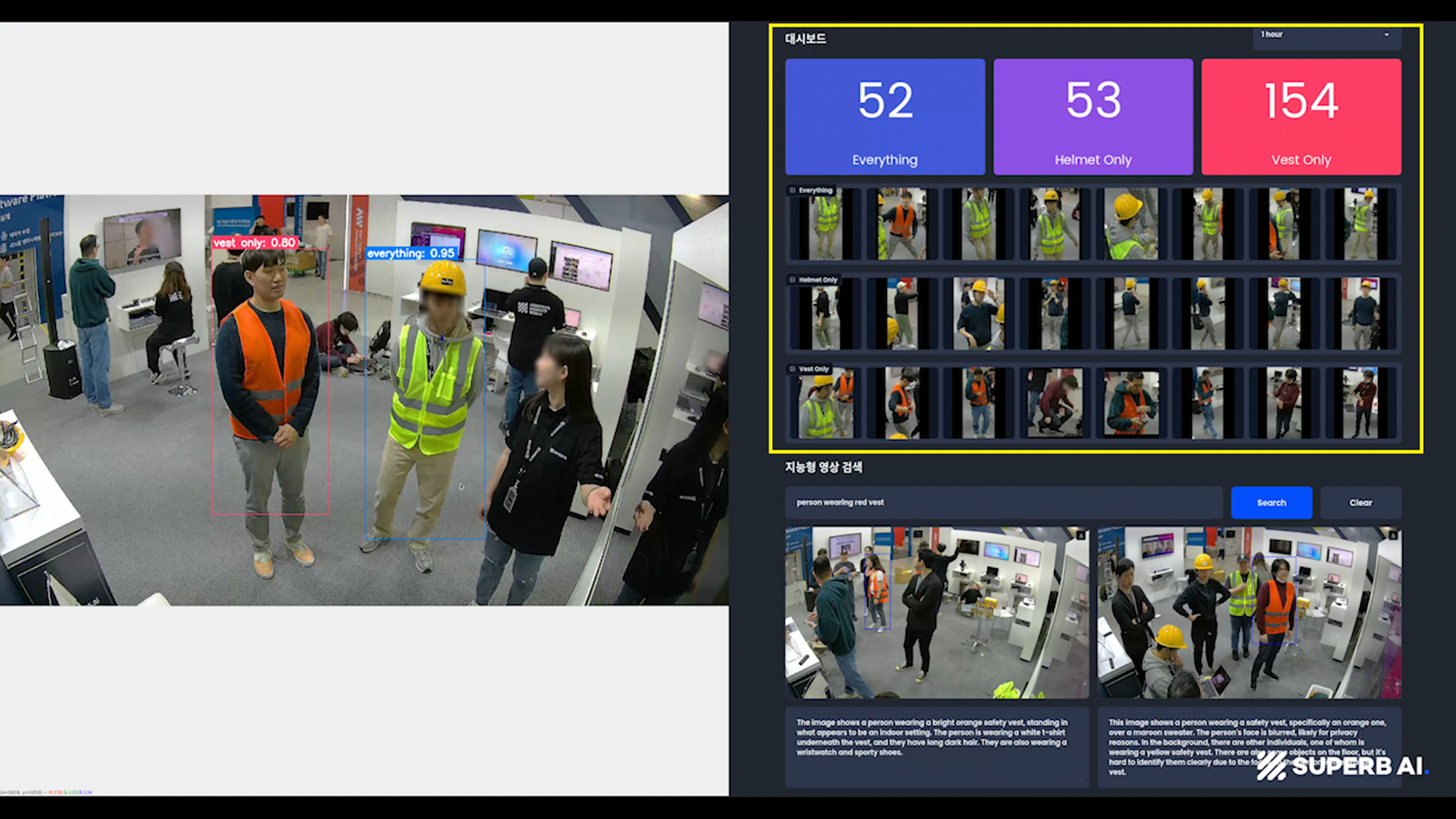Click the dropdown arrow next to 1 hour
Image resolution: width=1456 pixels, height=819 pixels.
[x=1386, y=35]
